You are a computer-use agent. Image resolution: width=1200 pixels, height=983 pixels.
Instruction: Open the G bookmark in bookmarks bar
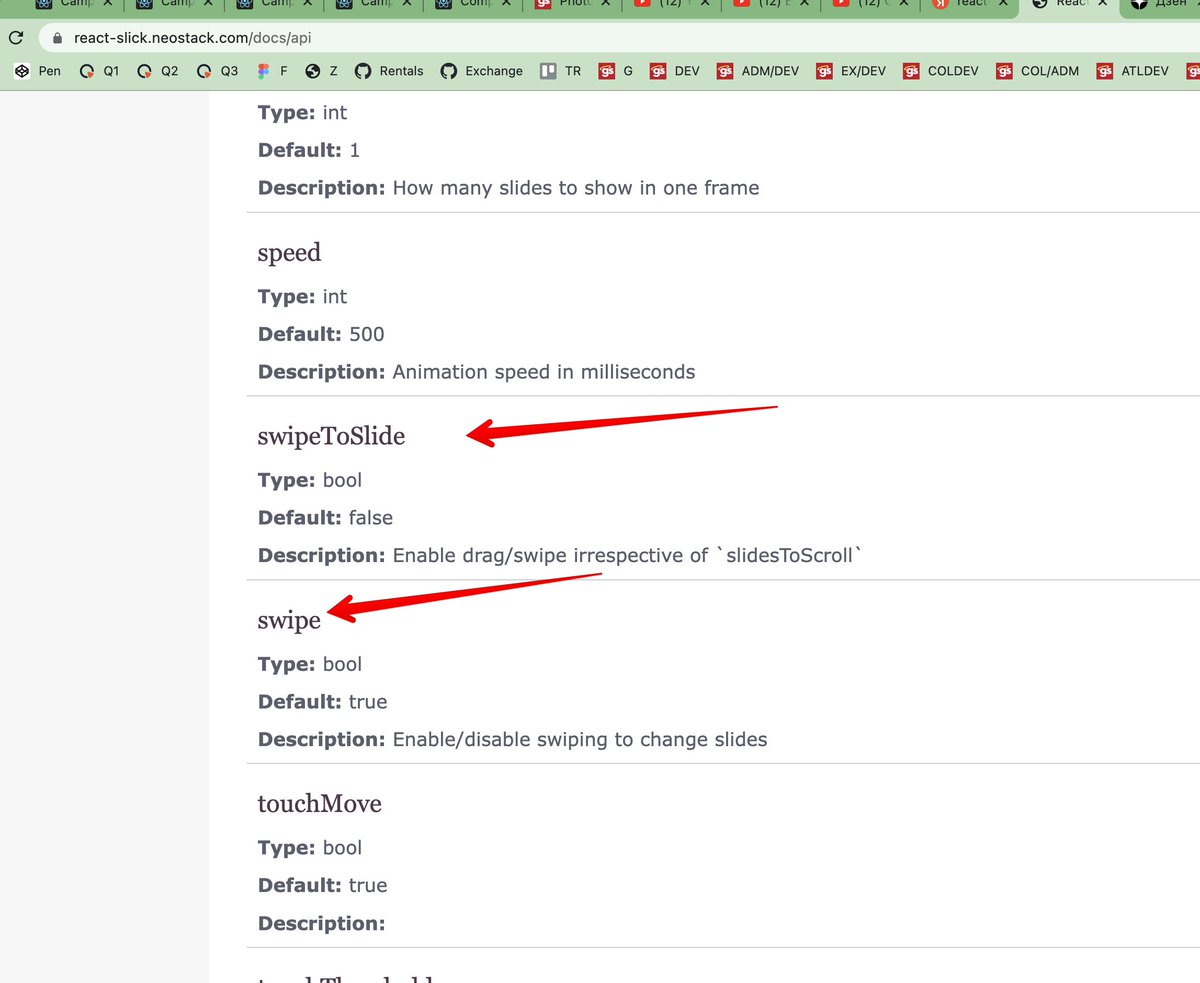click(616, 71)
